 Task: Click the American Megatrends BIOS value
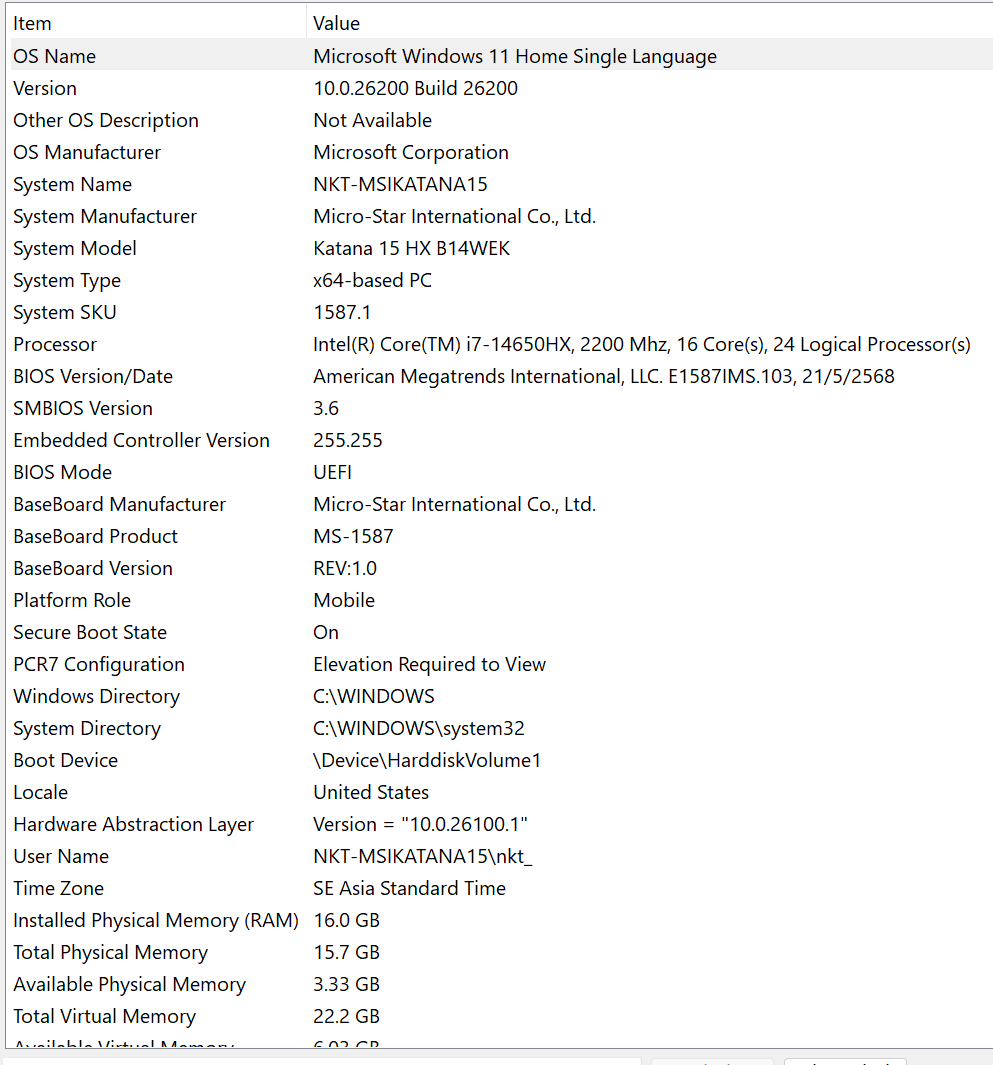pos(604,376)
